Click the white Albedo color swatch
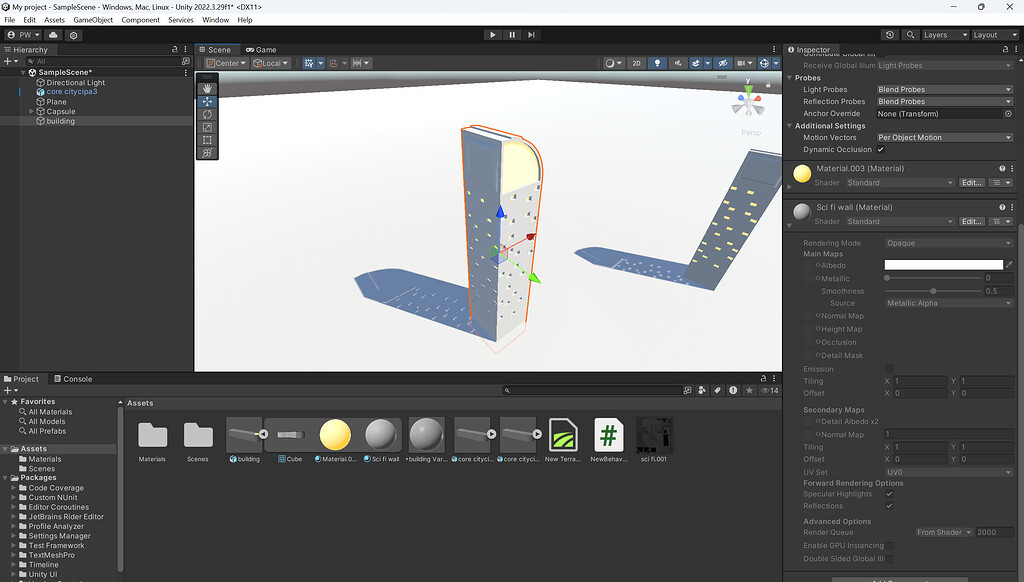Image resolution: width=1024 pixels, height=582 pixels. coord(943,263)
